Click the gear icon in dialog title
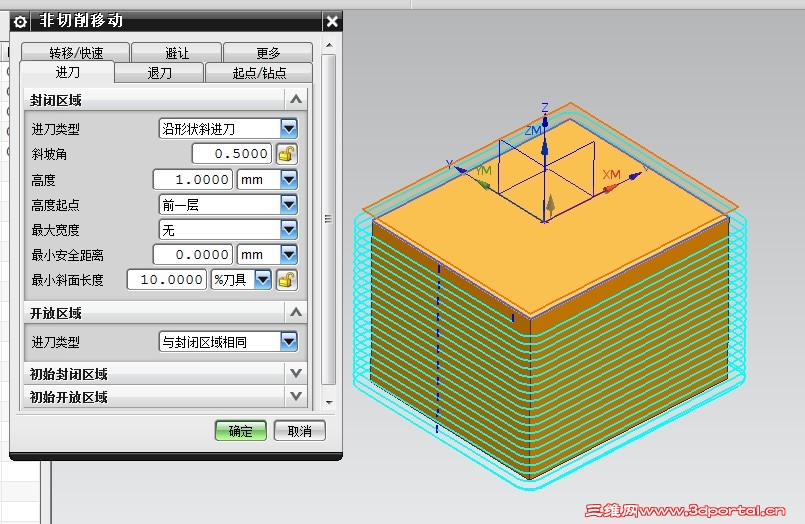The width and height of the screenshot is (805, 524). click(x=20, y=22)
